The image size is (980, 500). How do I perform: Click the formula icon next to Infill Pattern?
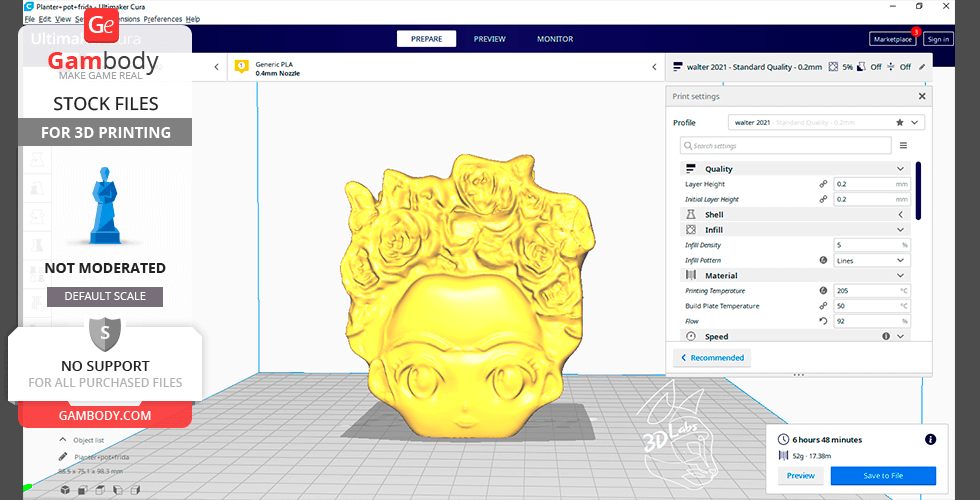(x=823, y=261)
